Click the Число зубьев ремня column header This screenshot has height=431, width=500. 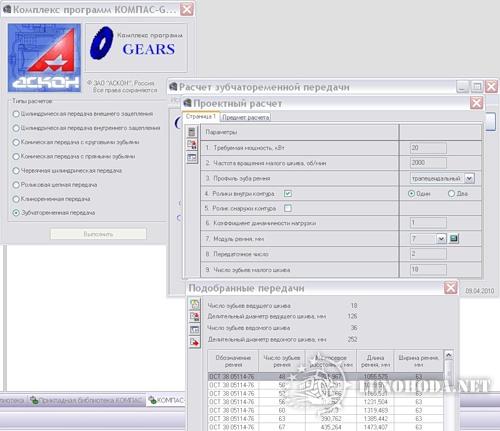click(x=282, y=361)
